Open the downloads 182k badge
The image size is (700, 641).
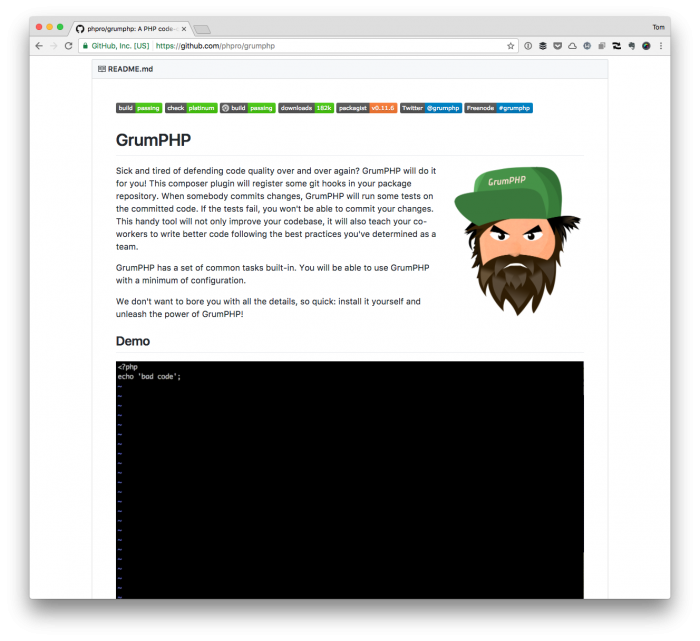pos(306,108)
